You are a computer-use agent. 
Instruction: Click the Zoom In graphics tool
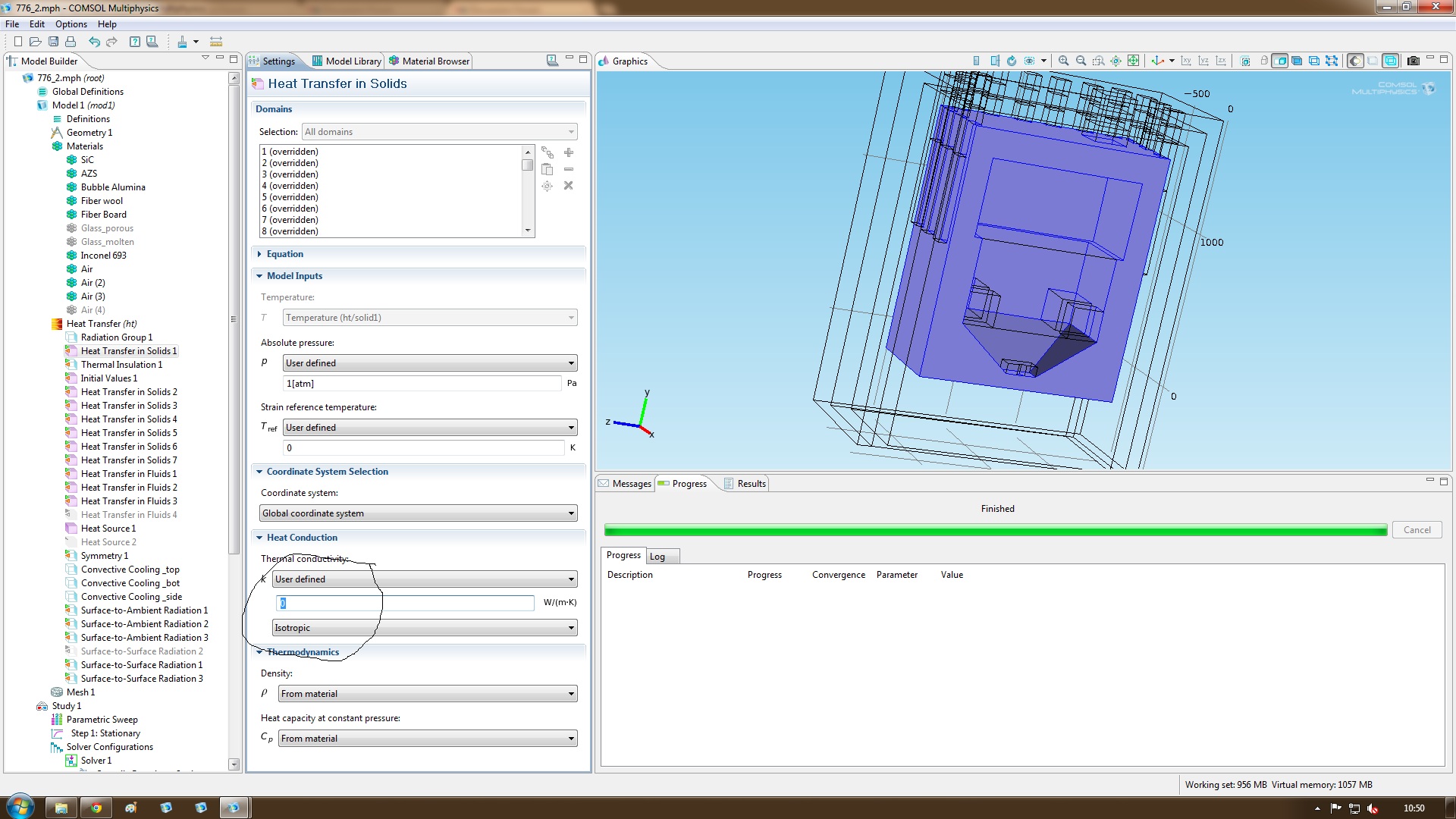(1064, 61)
